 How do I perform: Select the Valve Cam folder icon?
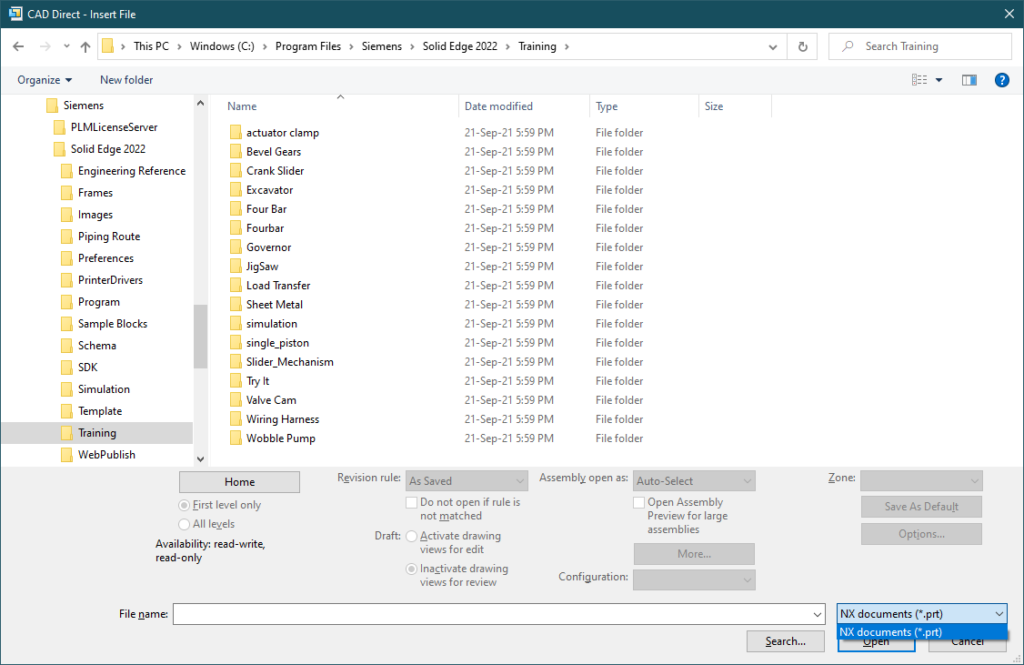click(x=236, y=400)
